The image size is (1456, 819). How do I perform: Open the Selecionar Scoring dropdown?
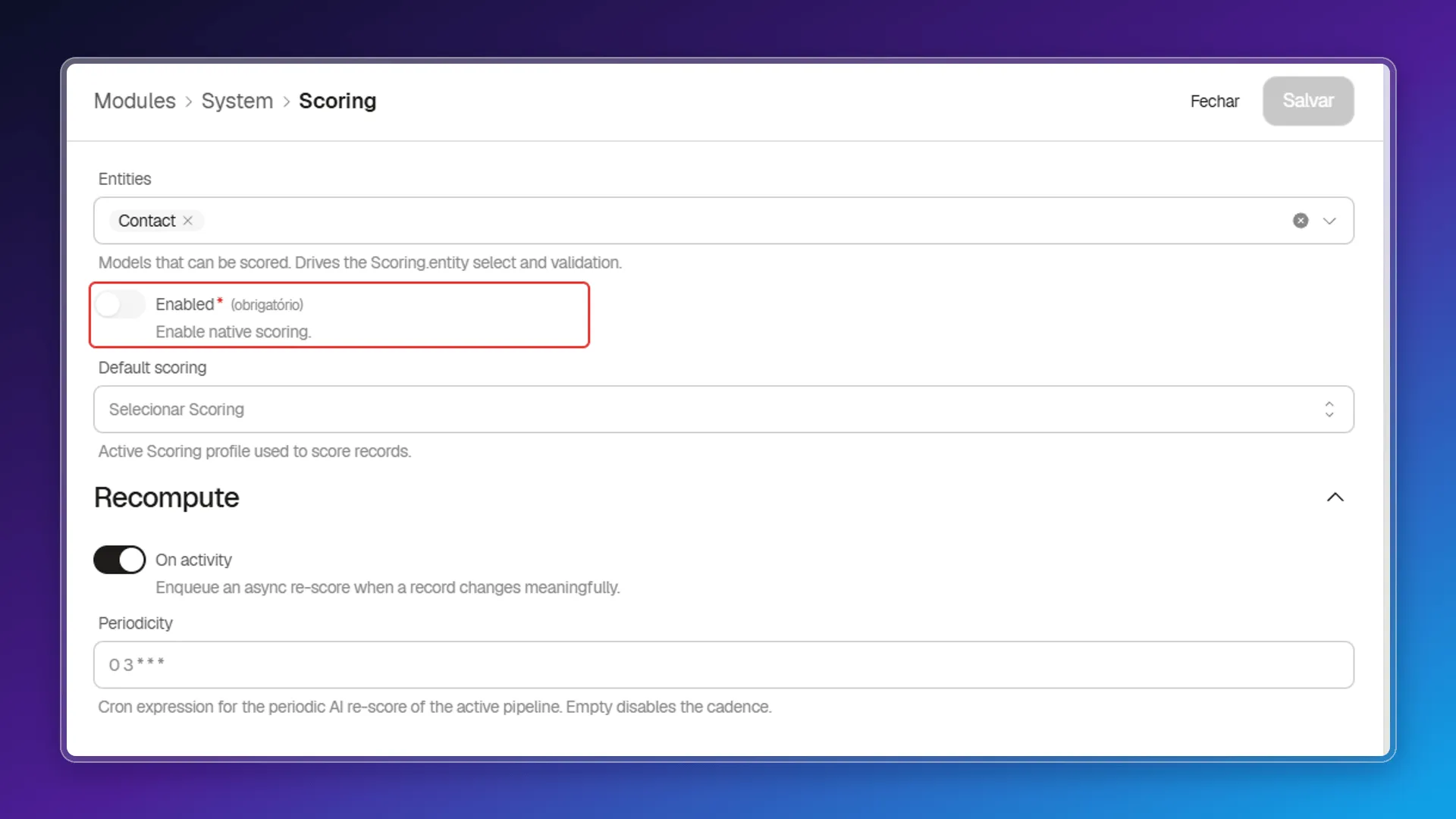coord(723,409)
